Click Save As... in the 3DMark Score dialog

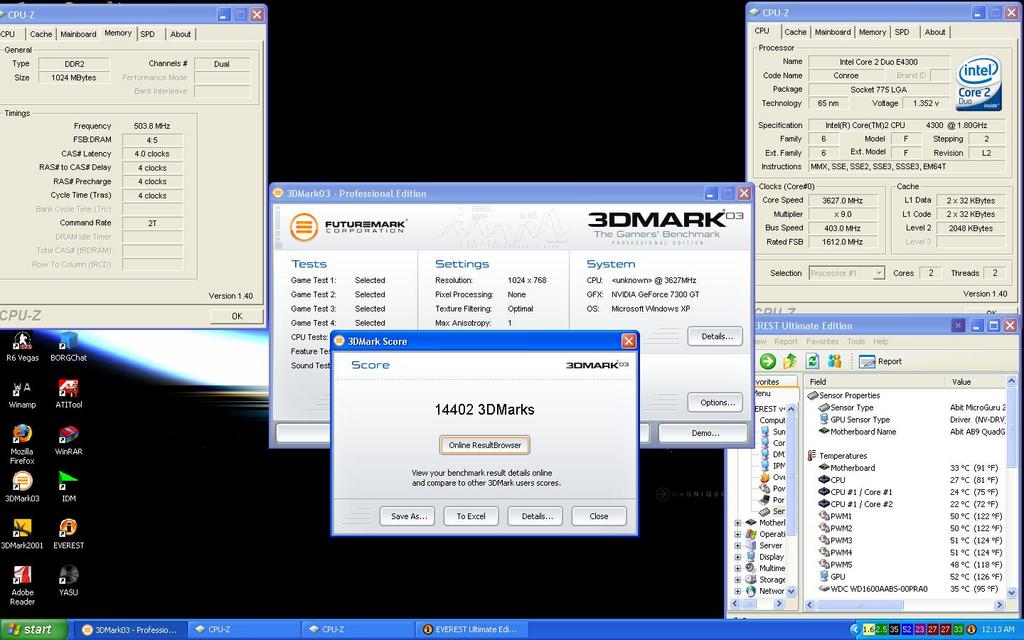[408, 516]
